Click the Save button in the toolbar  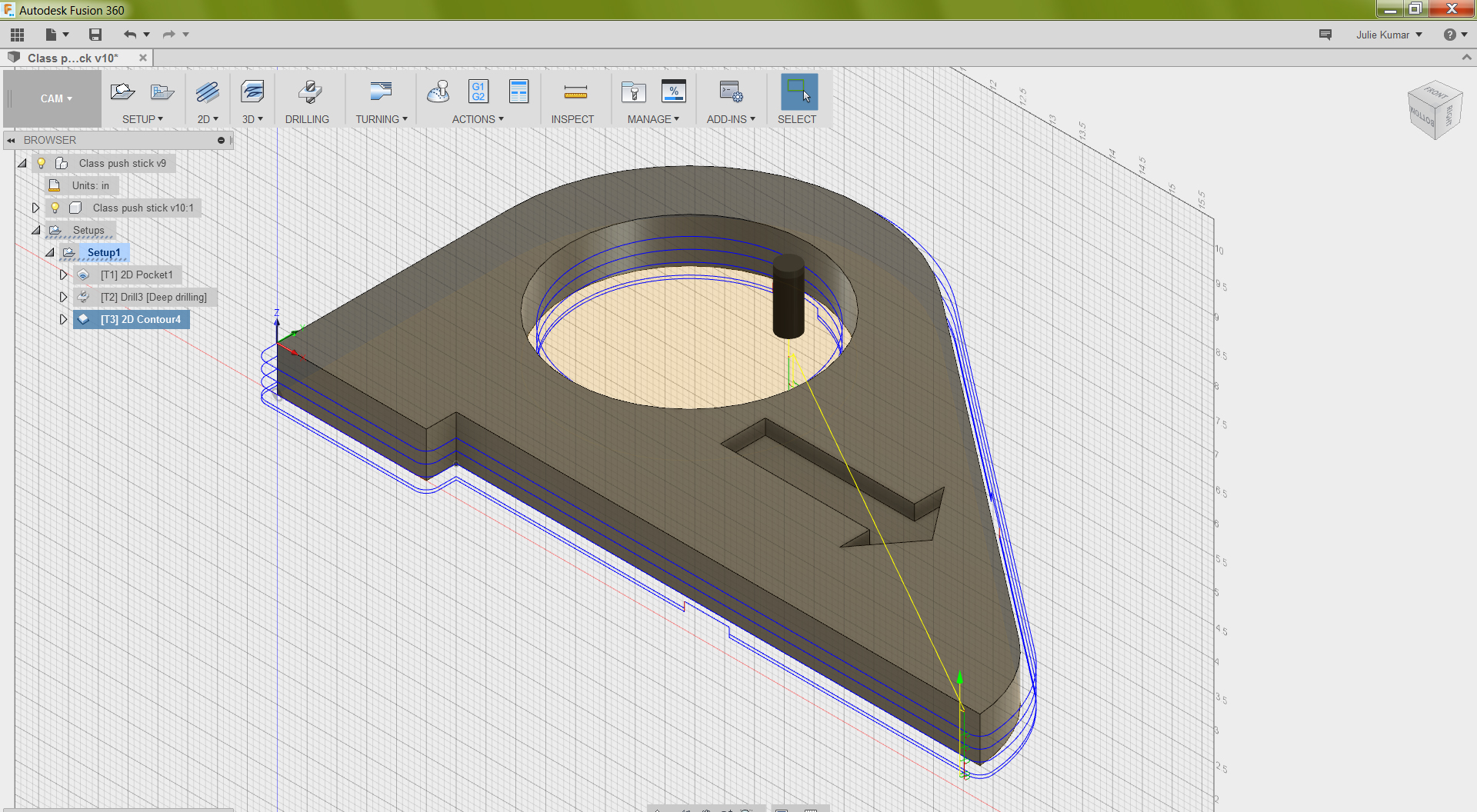click(95, 34)
